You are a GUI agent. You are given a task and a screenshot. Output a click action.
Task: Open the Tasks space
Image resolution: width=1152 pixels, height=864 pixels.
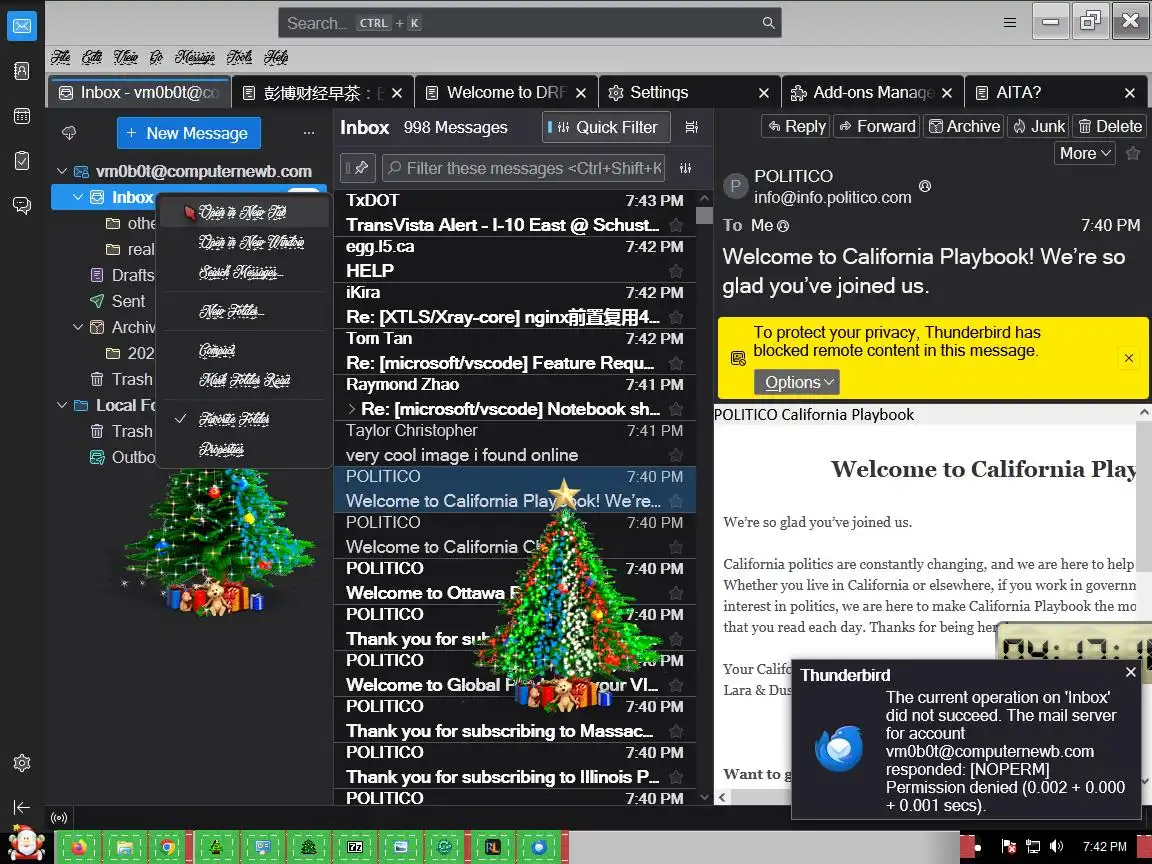22,160
